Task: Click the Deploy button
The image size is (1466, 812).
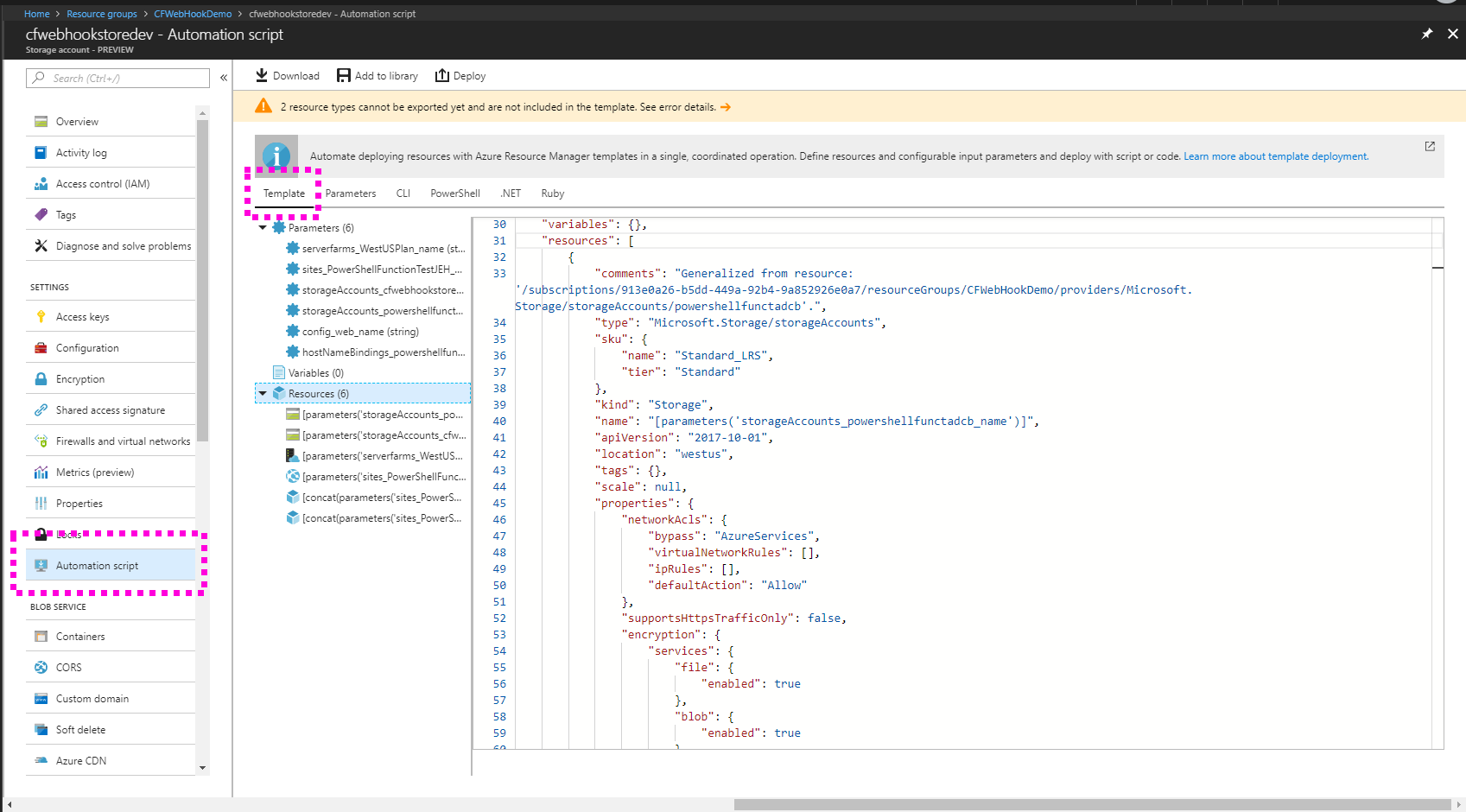Action: click(x=460, y=76)
